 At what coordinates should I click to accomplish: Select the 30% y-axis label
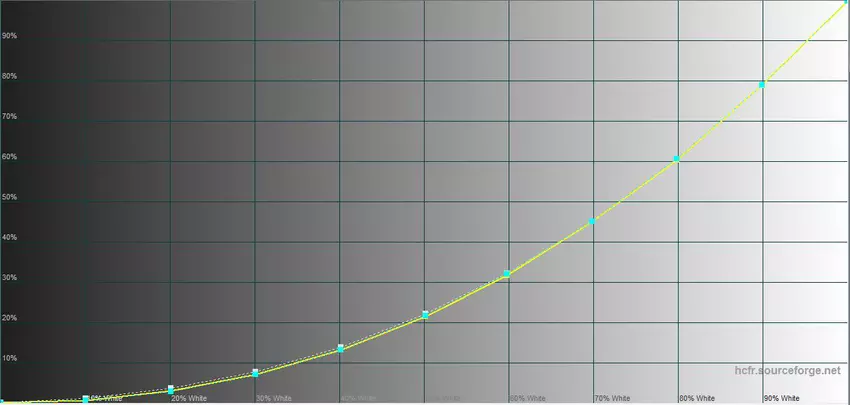point(10,278)
